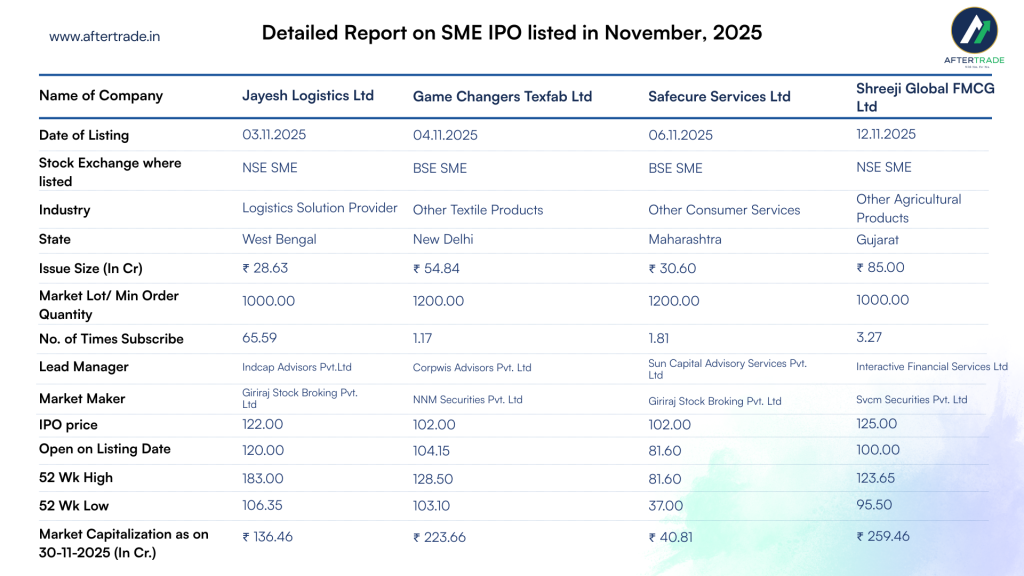1024x576 pixels.
Task: Select the Jayesh Logistics Ltd column header
Action: tap(308, 95)
